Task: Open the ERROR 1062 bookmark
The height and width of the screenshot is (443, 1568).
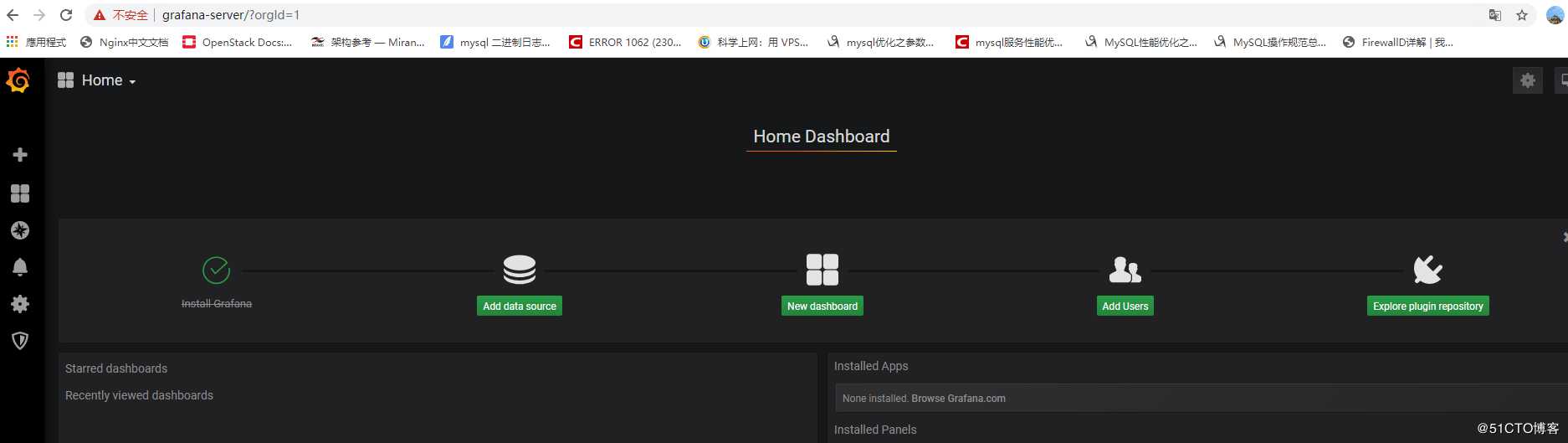Action: click(625, 42)
